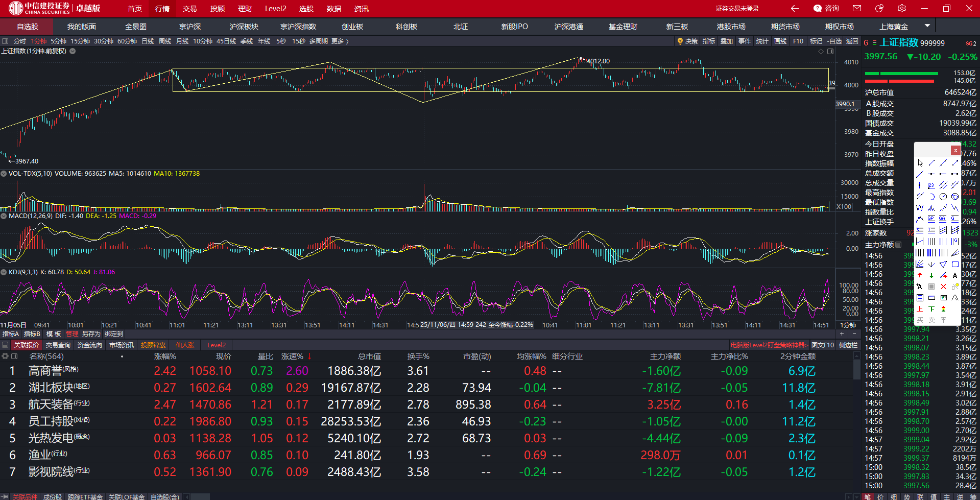The width and height of the screenshot is (980, 500).
Task: Switch to the 科创板 tab
Action: 407,26
